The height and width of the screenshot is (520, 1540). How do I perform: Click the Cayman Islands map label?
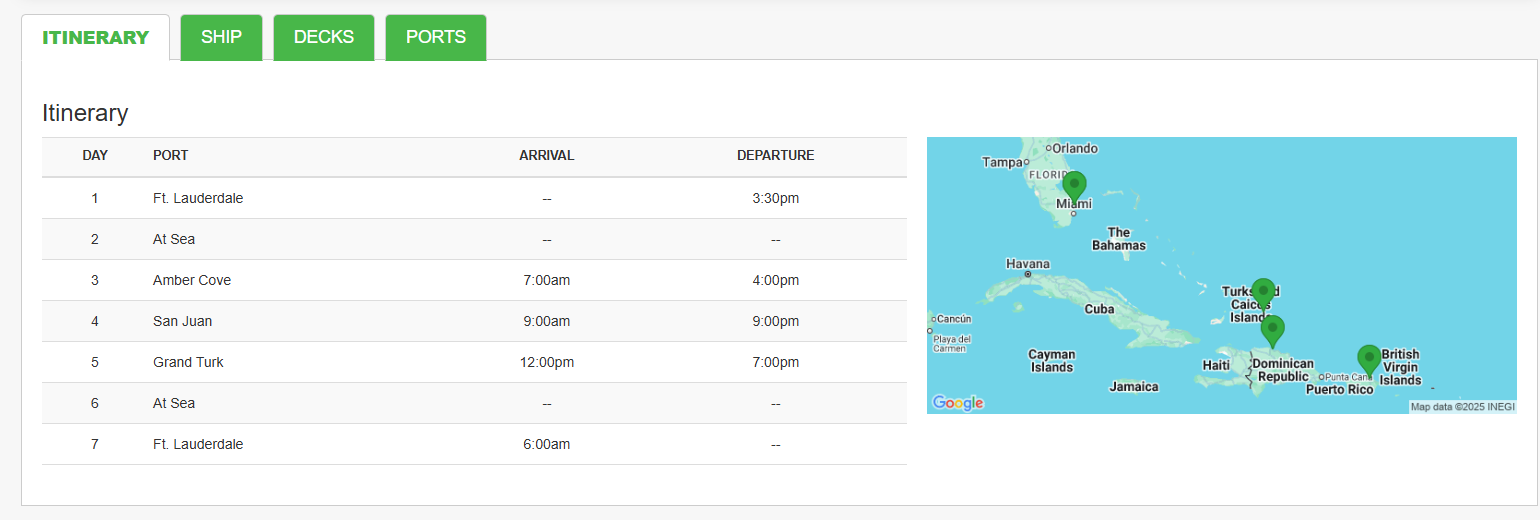tap(1052, 360)
